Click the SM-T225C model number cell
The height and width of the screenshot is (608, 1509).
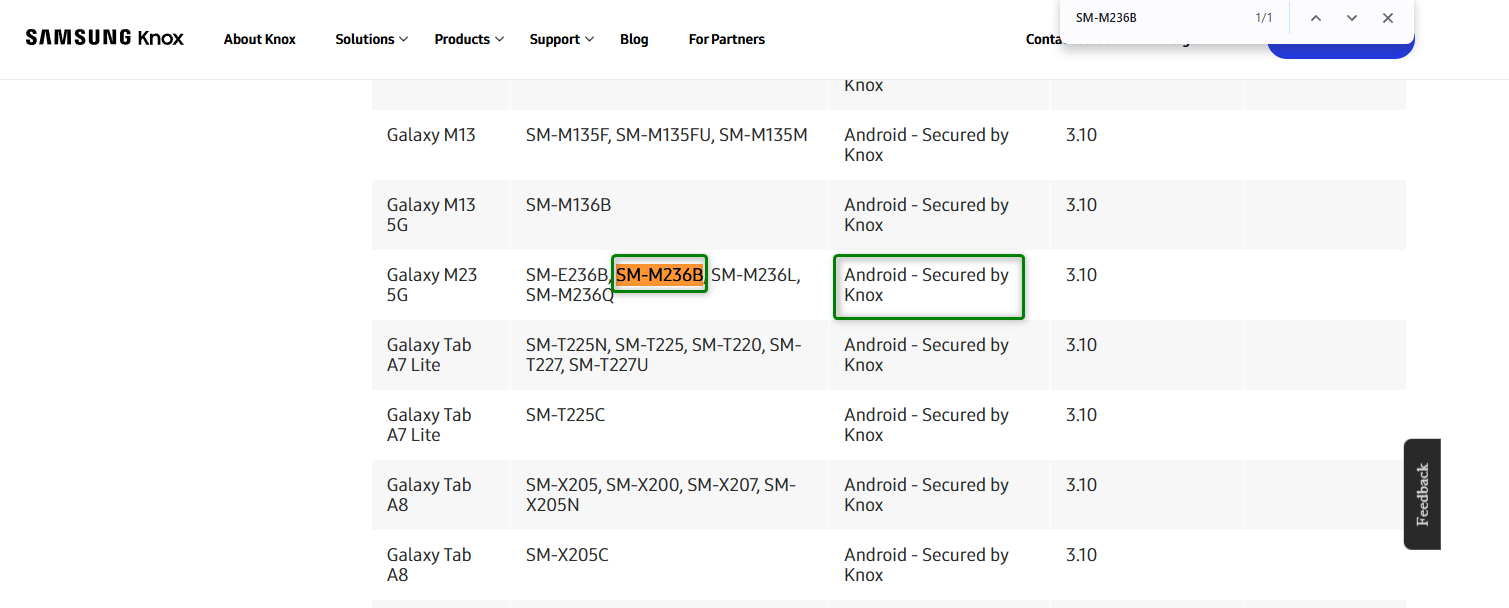[x=565, y=414]
